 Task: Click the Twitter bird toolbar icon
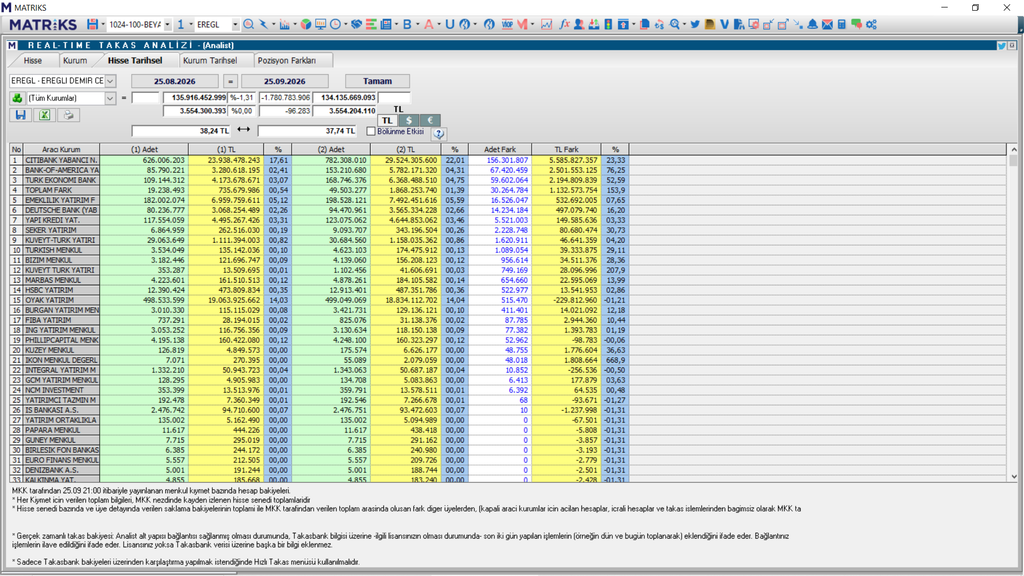(x=695, y=24)
